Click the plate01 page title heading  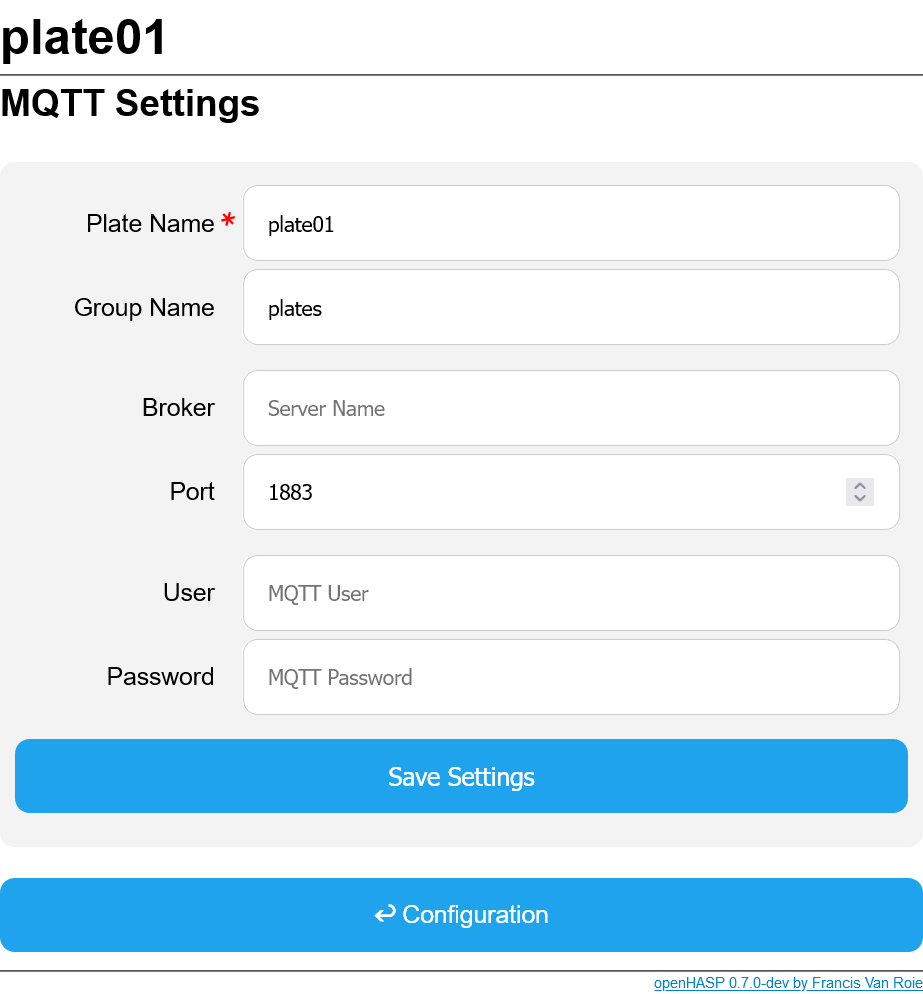pos(84,38)
